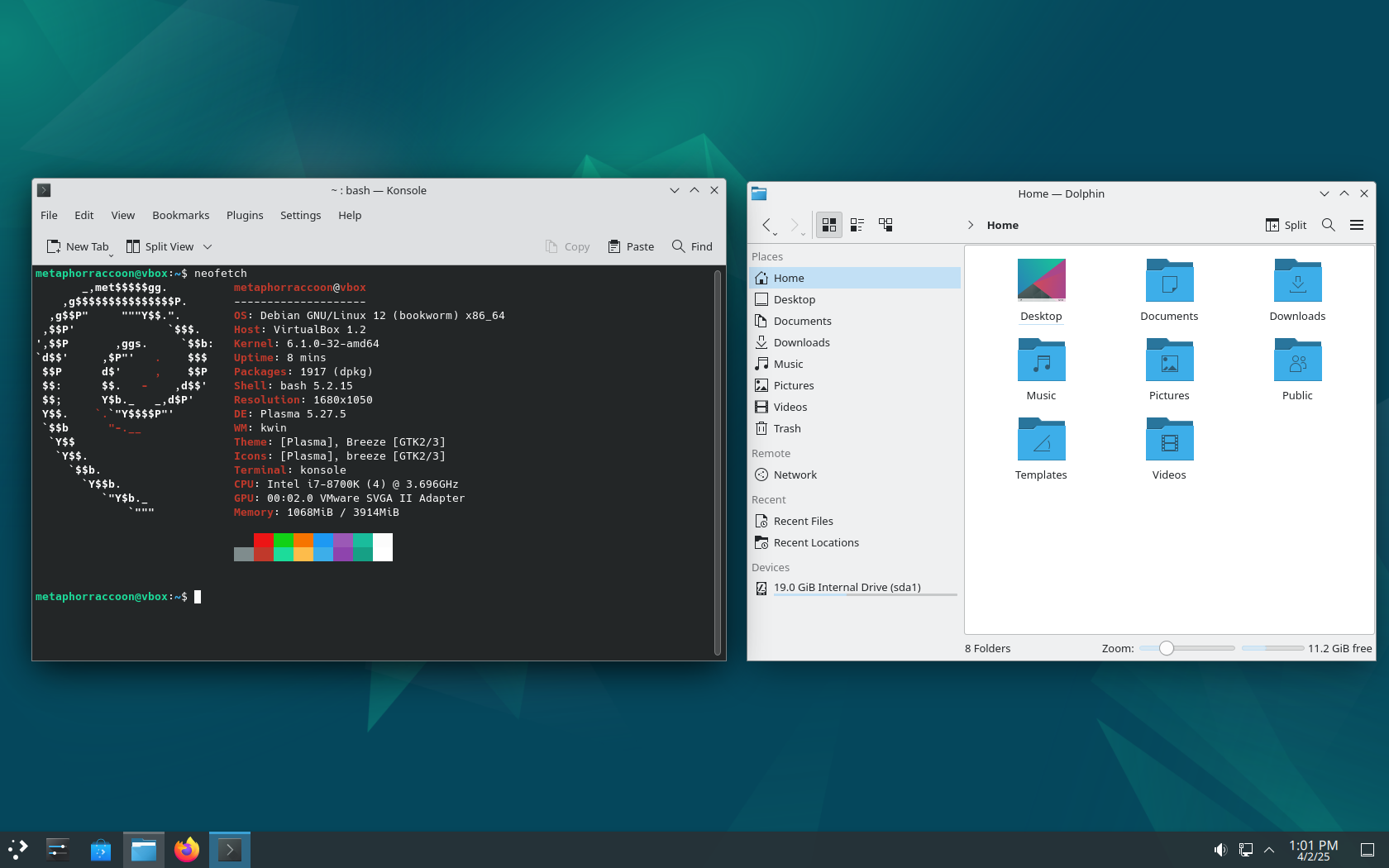This screenshot has width=1389, height=868.
Task: Switch to Dolphin via taskbar icon
Action: tap(144, 849)
